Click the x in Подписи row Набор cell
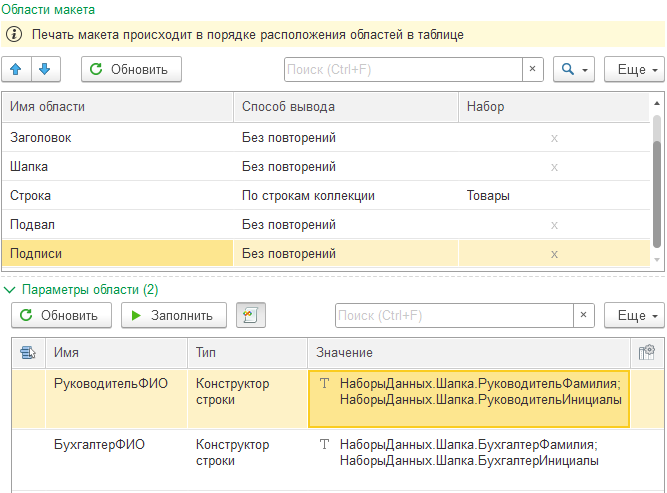 (x=554, y=254)
